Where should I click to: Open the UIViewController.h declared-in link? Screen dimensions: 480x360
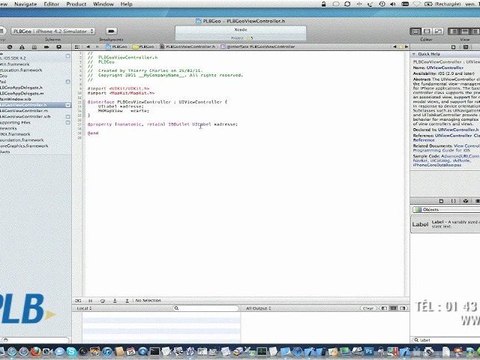(458, 130)
